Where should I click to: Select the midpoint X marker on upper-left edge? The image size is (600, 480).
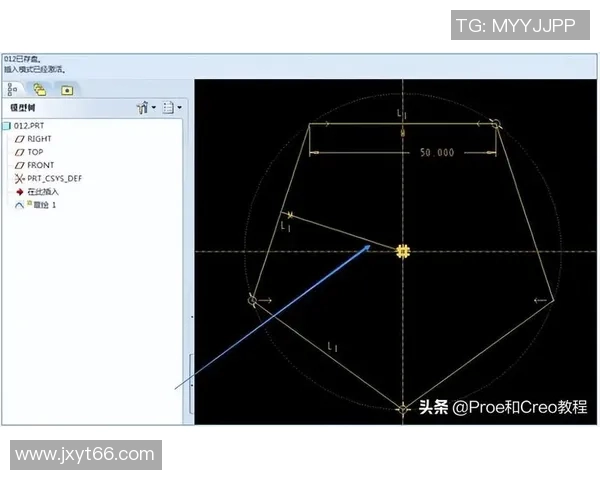(x=290, y=215)
